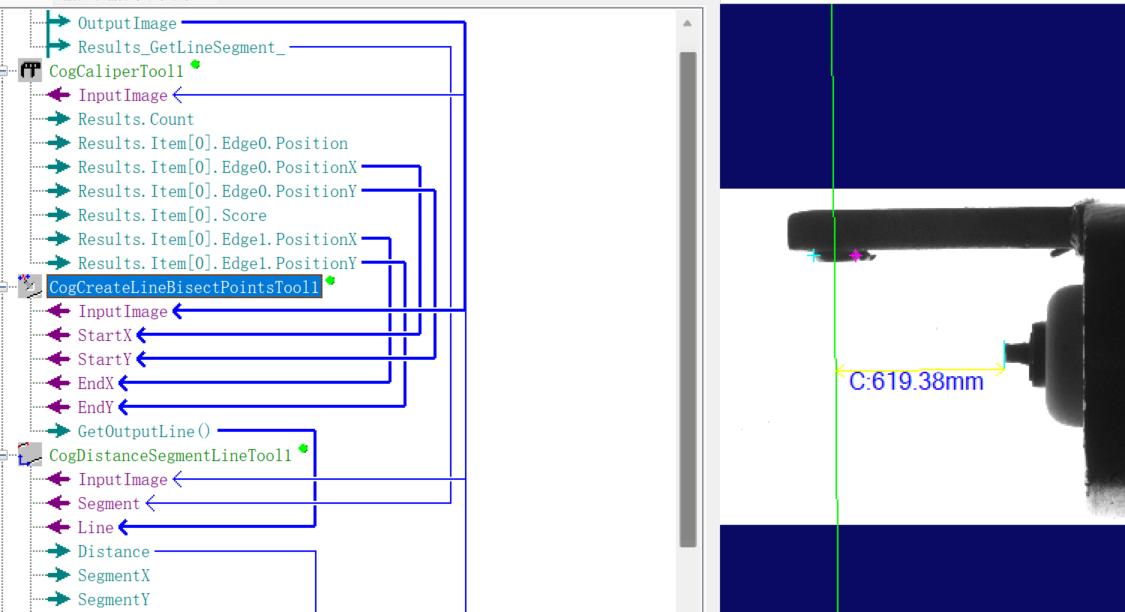Viewport: 1125px width, 612px height.
Task: Select the Line input terminal
Action: pos(95,527)
